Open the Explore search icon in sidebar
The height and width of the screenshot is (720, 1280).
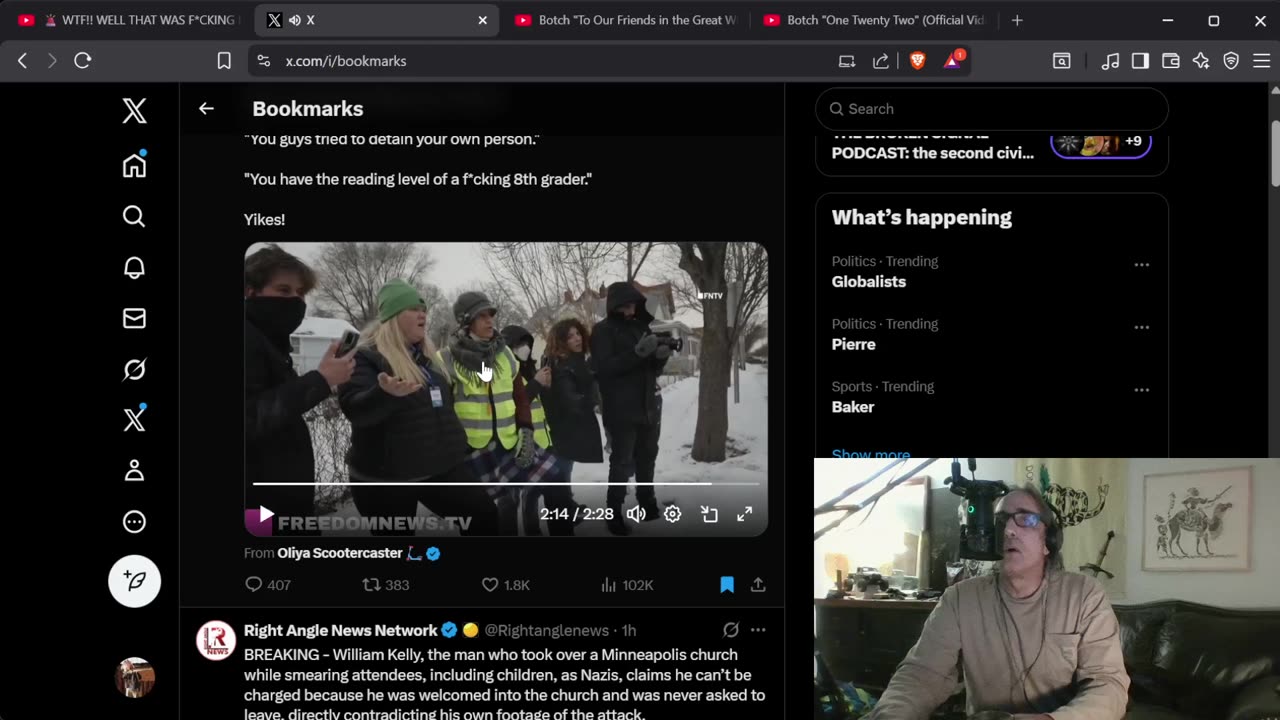pos(134,216)
